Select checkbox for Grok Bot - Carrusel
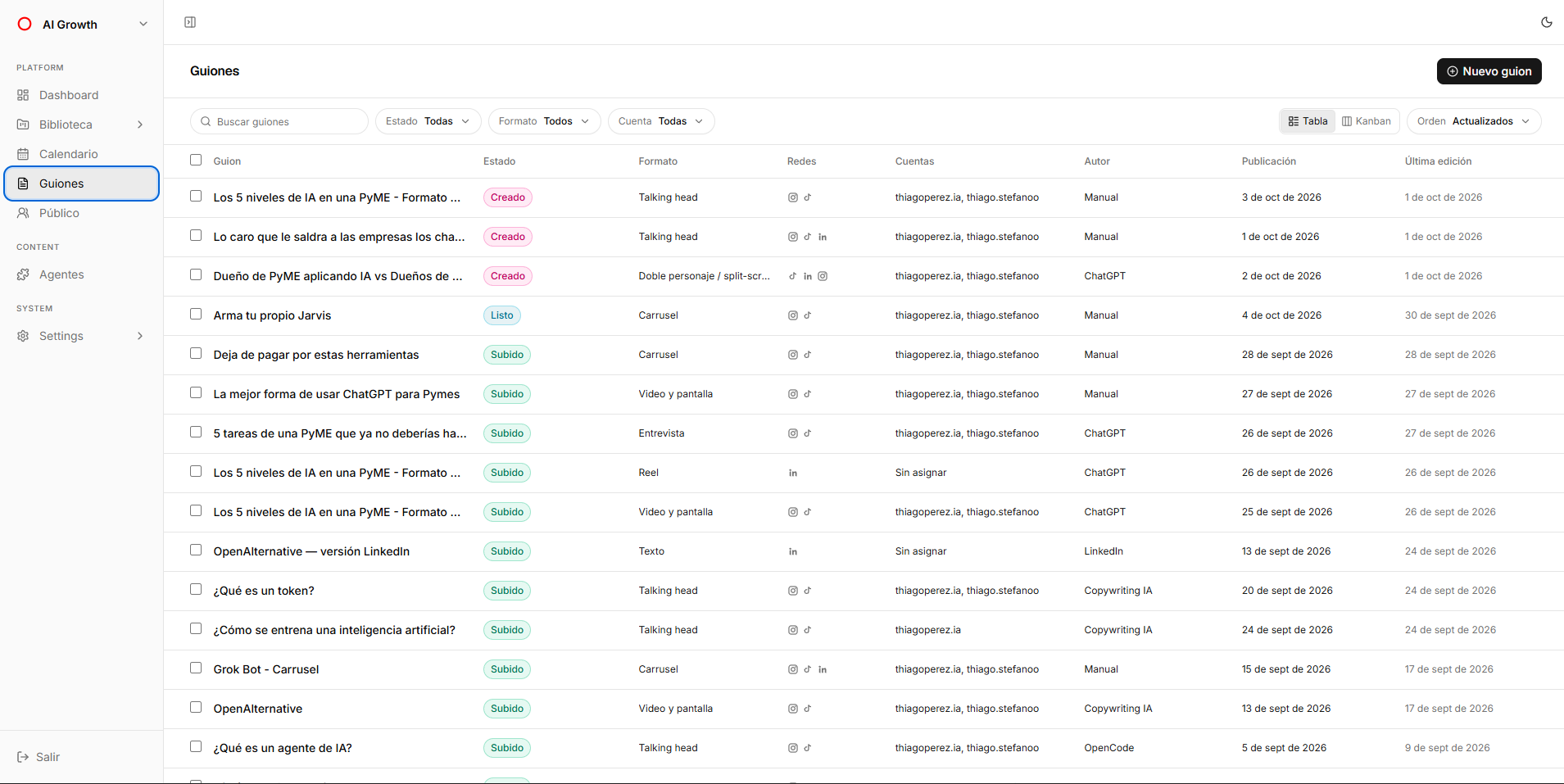The width and height of the screenshot is (1564, 784). (196, 668)
